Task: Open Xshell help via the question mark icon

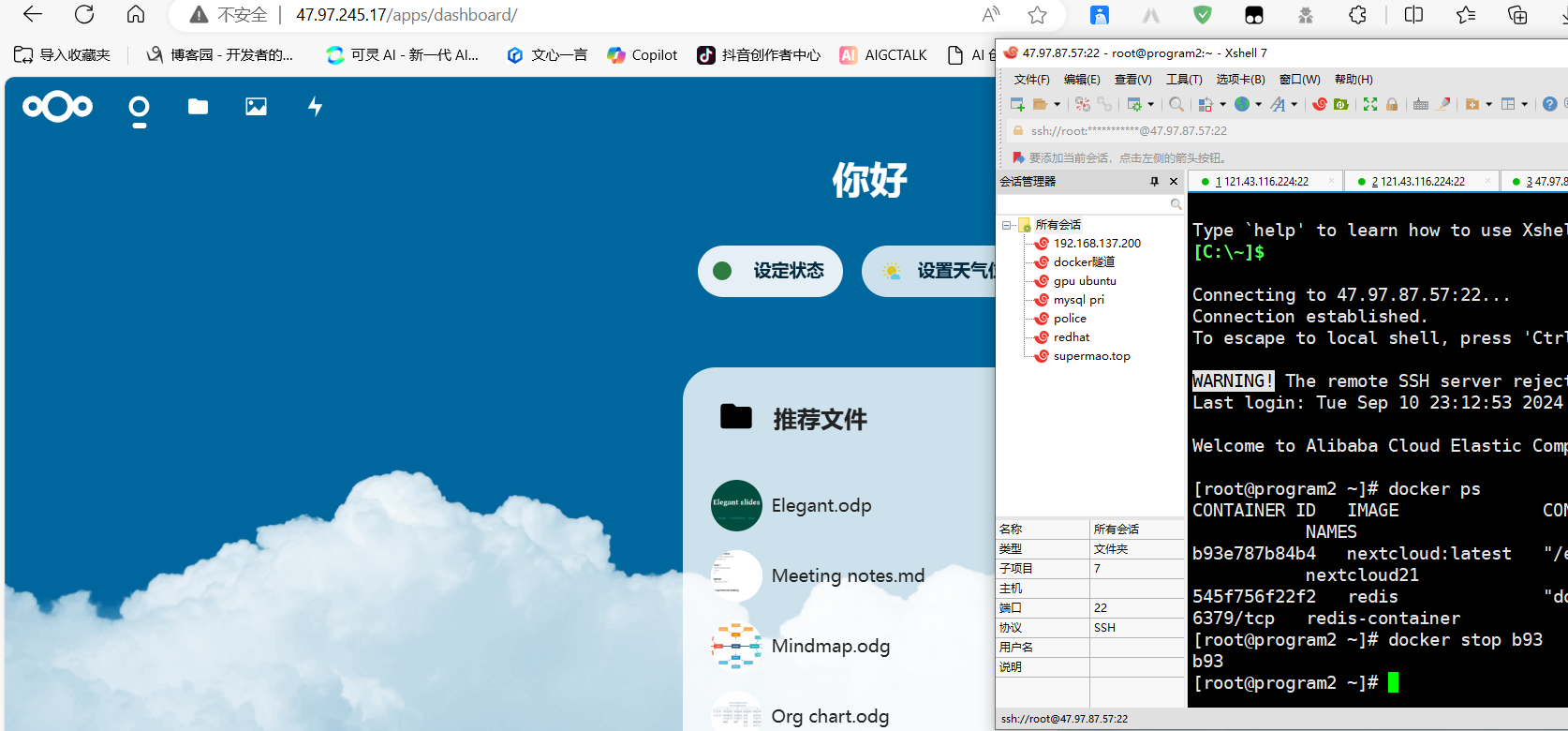Action: pyautogui.click(x=1549, y=104)
